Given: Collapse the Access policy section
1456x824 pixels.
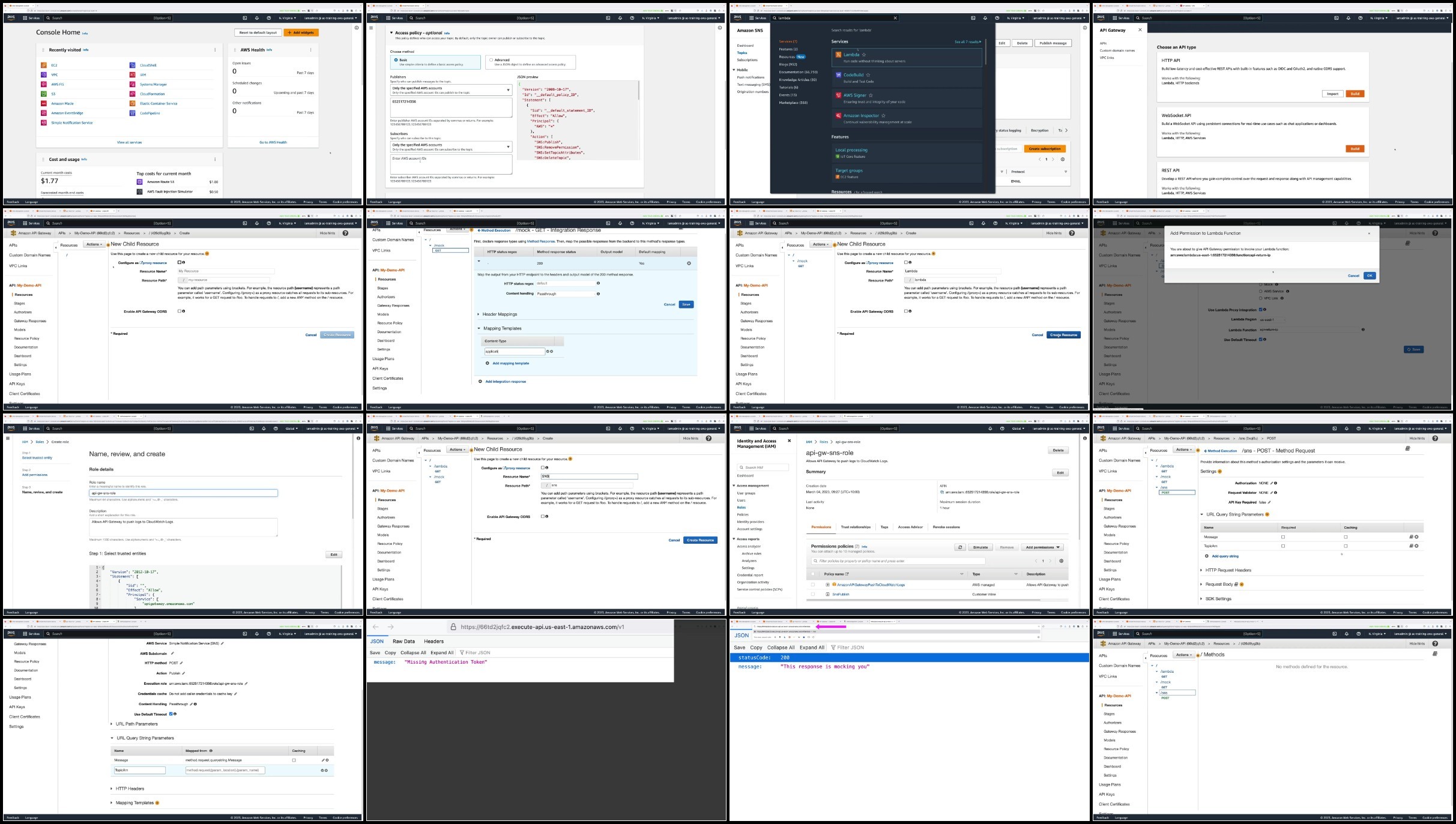Looking at the screenshot, I should [x=391, y=33].
